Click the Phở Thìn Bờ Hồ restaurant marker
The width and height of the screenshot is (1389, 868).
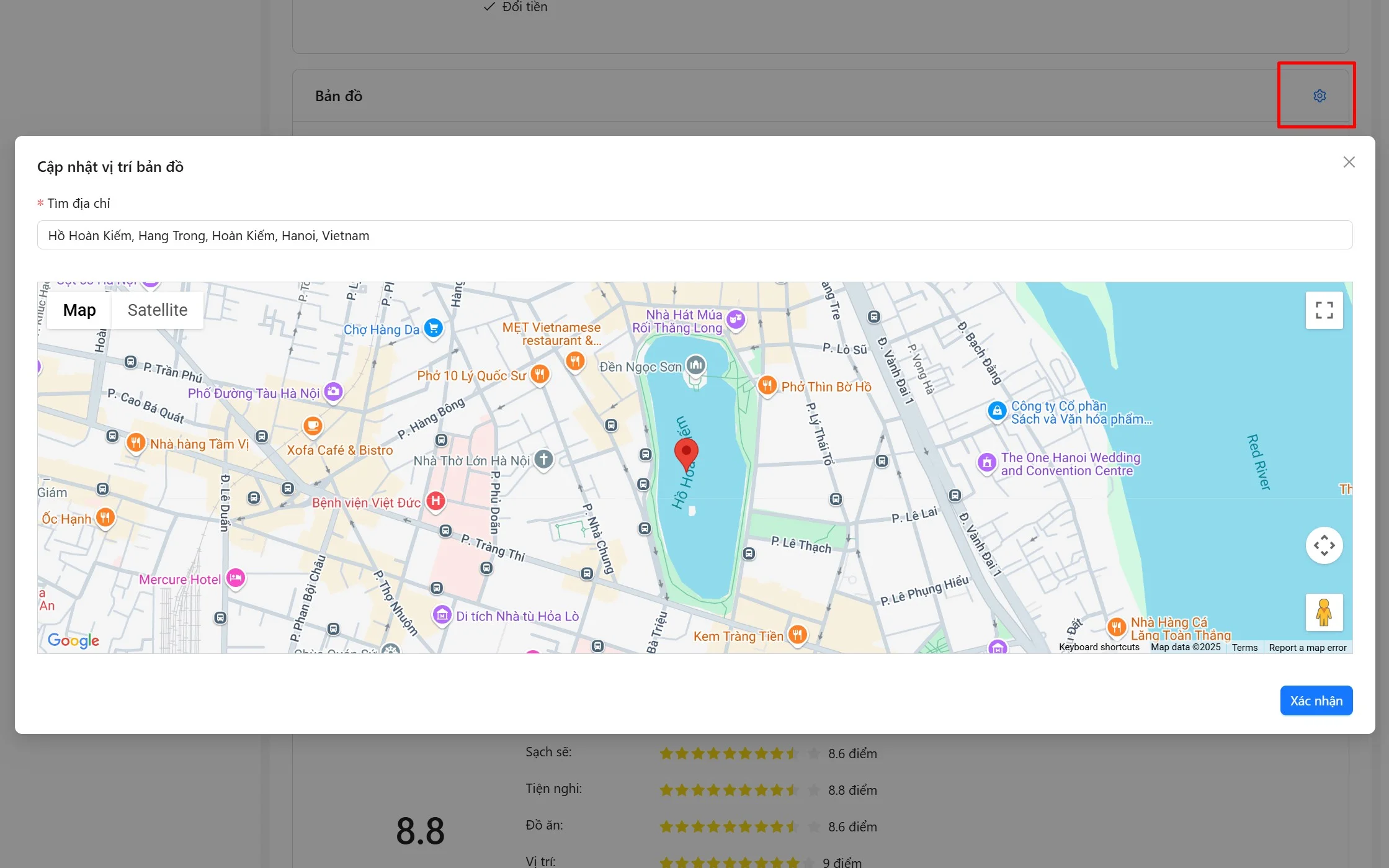(767, 386)
